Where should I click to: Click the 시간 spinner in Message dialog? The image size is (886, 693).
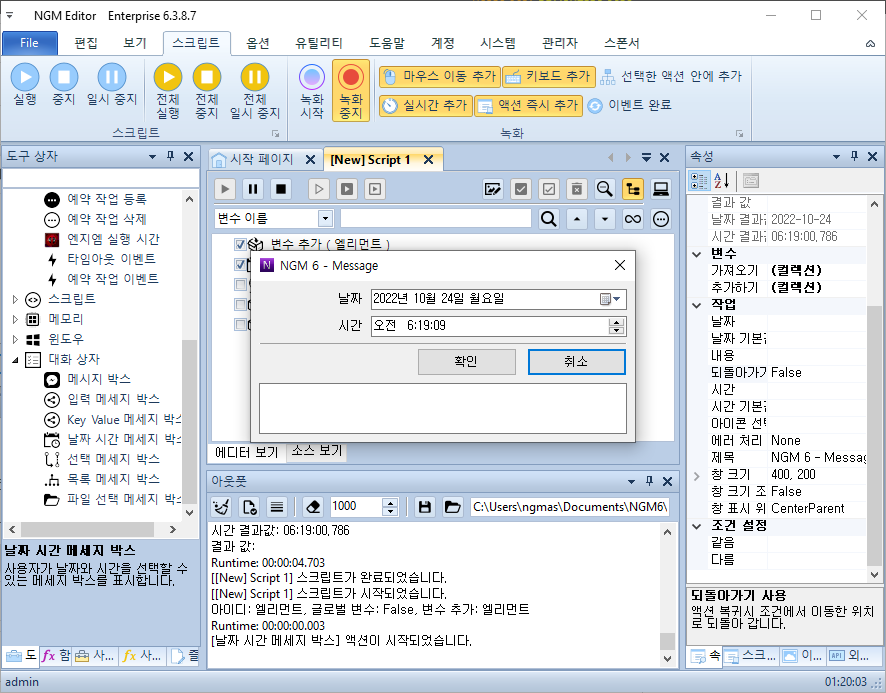click(x=616, y=326)
